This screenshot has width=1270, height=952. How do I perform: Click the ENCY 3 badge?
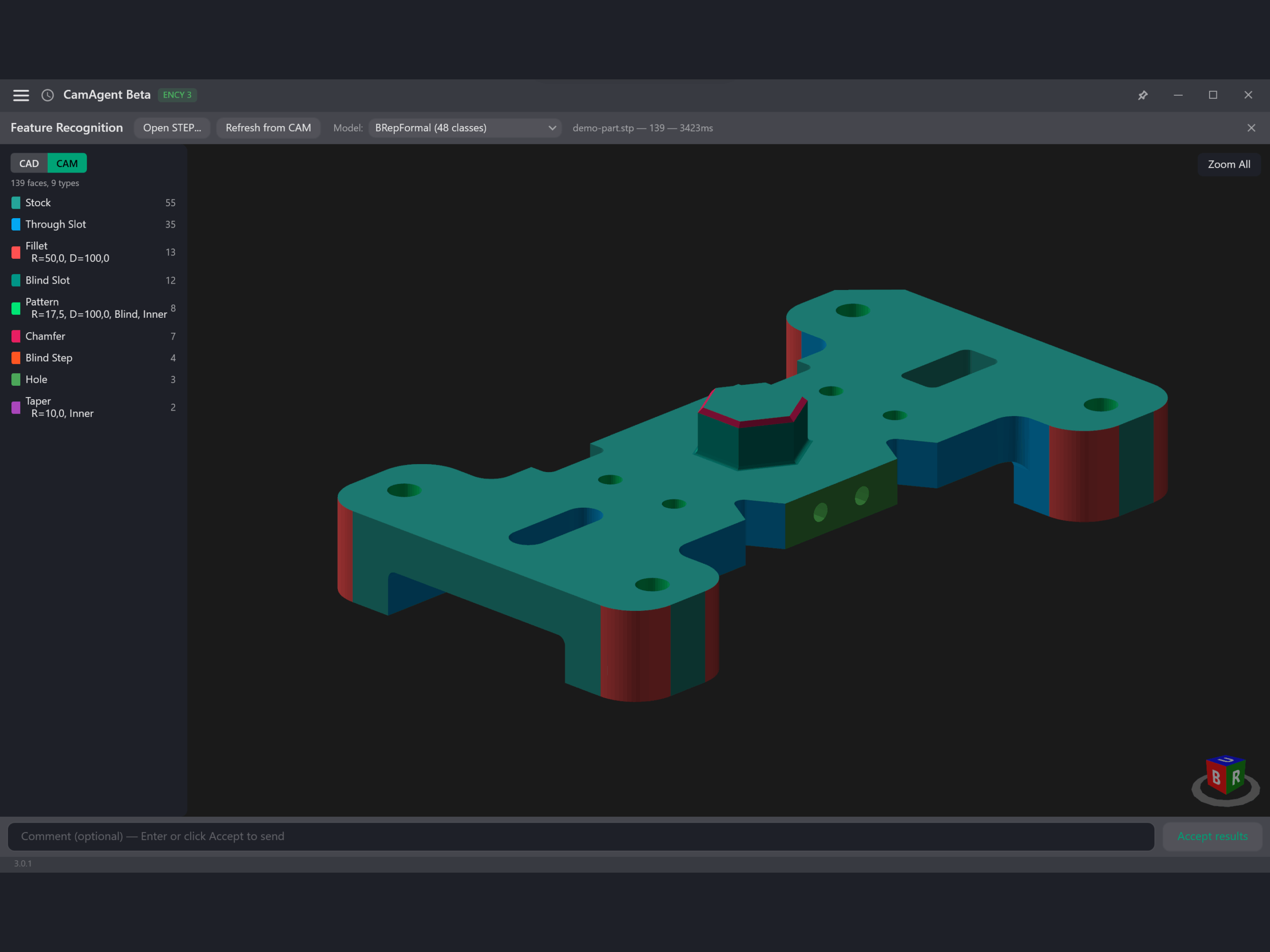click(178, 95)
